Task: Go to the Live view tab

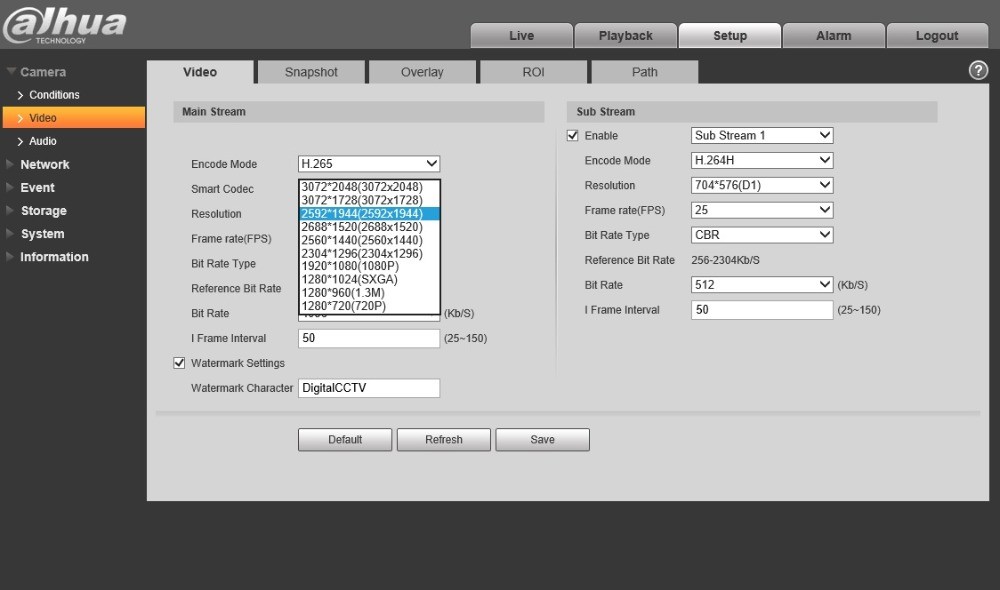Action: coord(521,36)
